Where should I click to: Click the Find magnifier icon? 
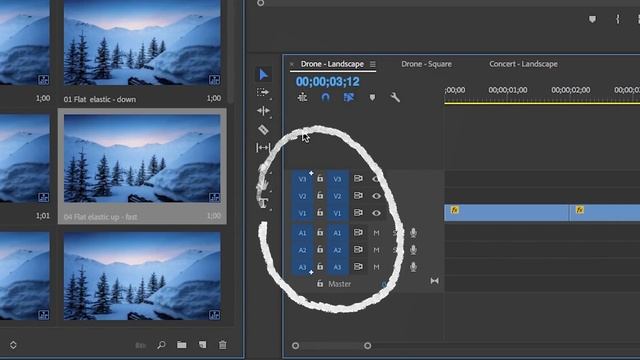[x=162, y=345]
